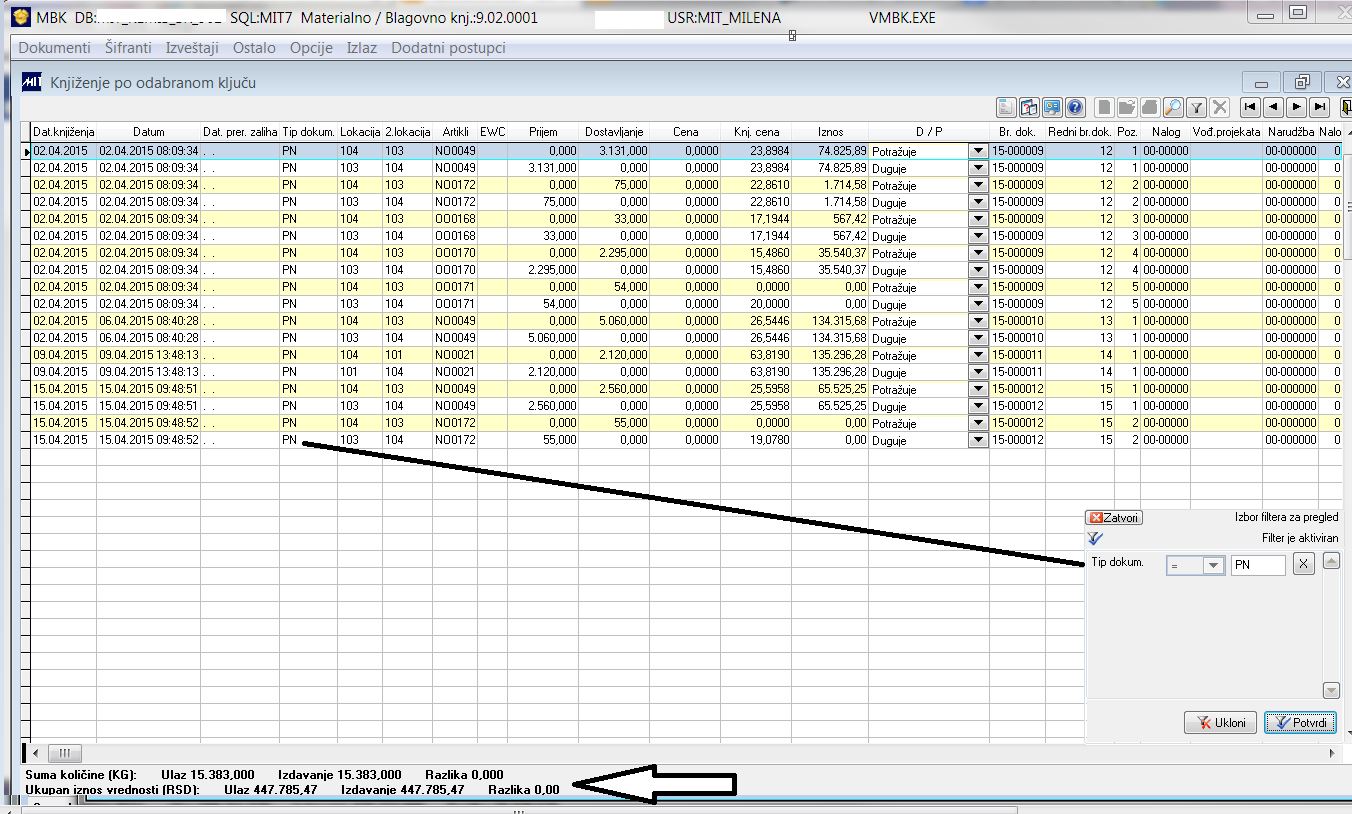Click the exit door icon
This screenshot has height=814, width=1352.
pyautogui.click(x=1346, y=107)
